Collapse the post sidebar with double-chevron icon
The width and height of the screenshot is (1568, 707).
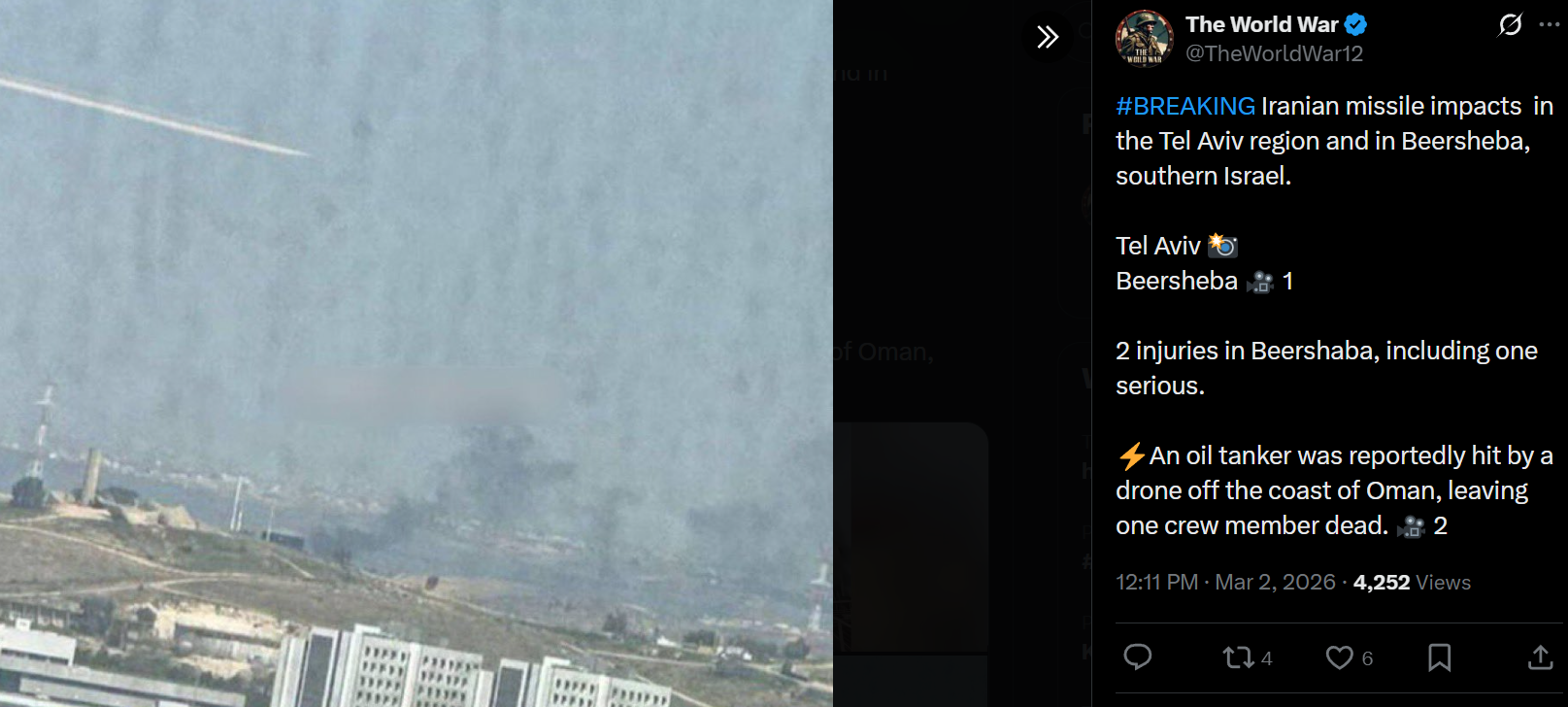pos(1047,37)
